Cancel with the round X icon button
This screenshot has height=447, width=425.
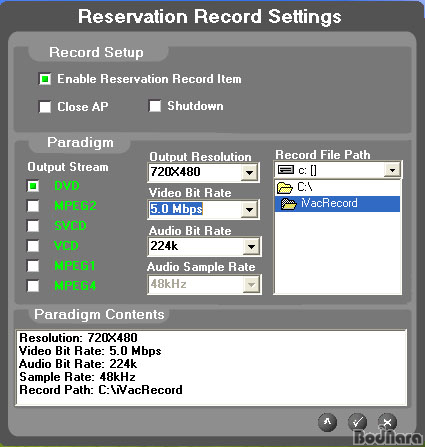[x=387, y=422]
